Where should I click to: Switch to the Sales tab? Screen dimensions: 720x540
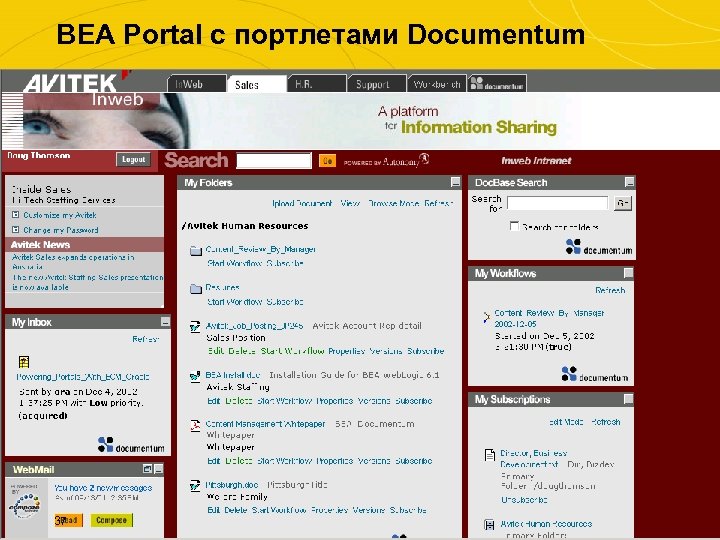point(256,84)
